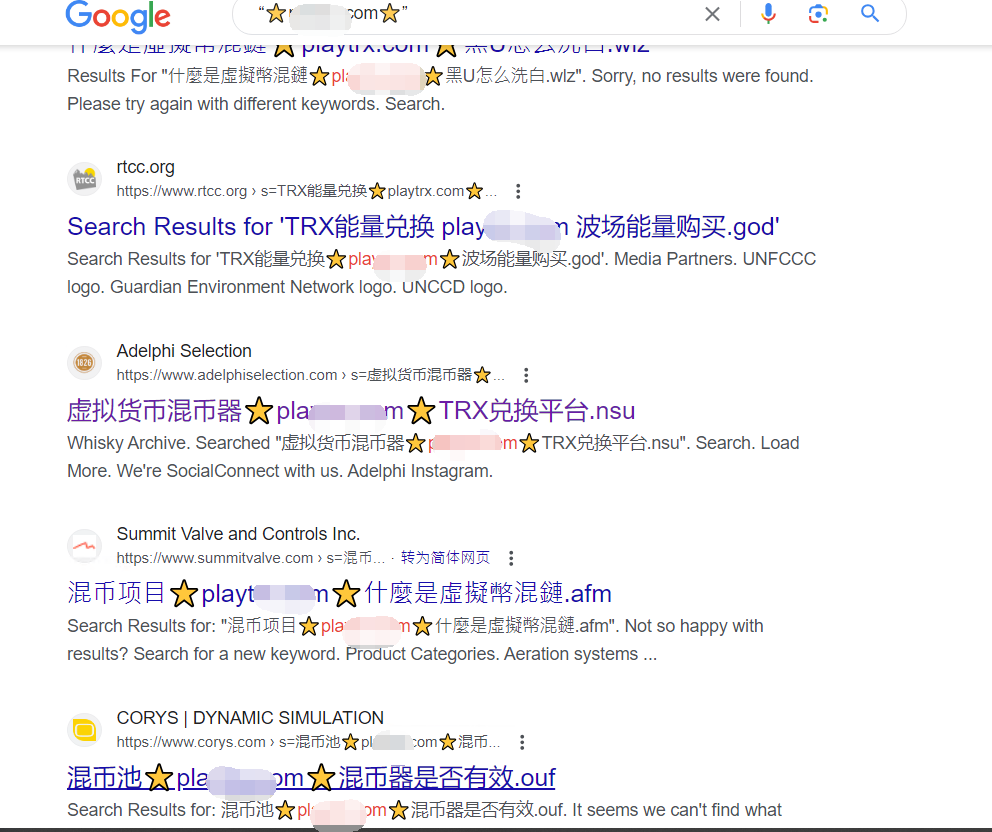Click the adelphiselection.com URL breadcrumb
Screen dimensions: 992x832
(x=311, y=375)
